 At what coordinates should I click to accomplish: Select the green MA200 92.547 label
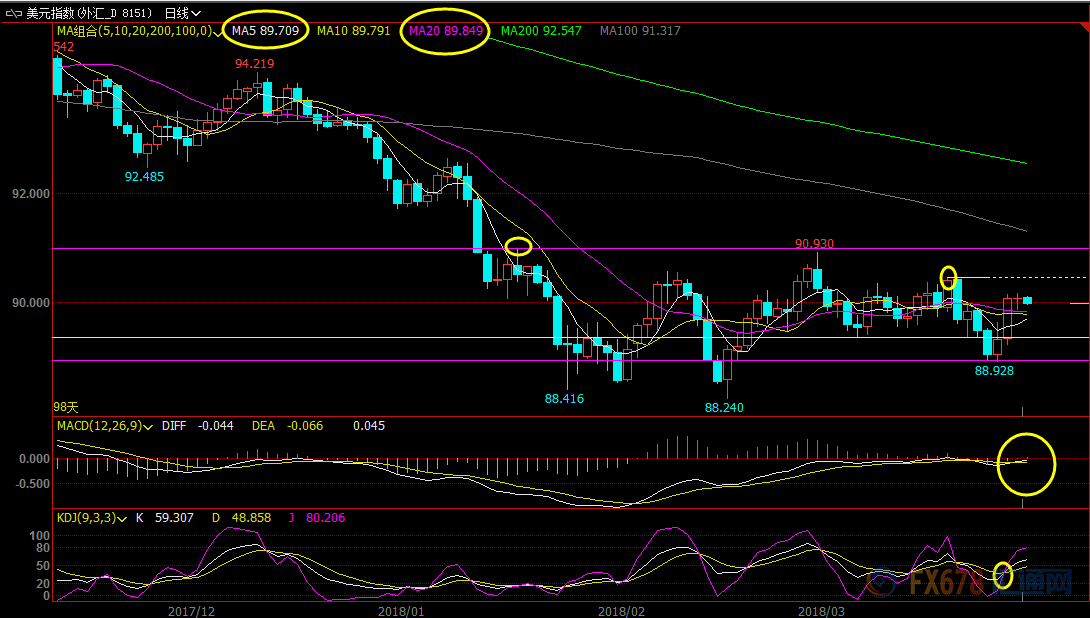pyautogui.click(x=541, y=31)
